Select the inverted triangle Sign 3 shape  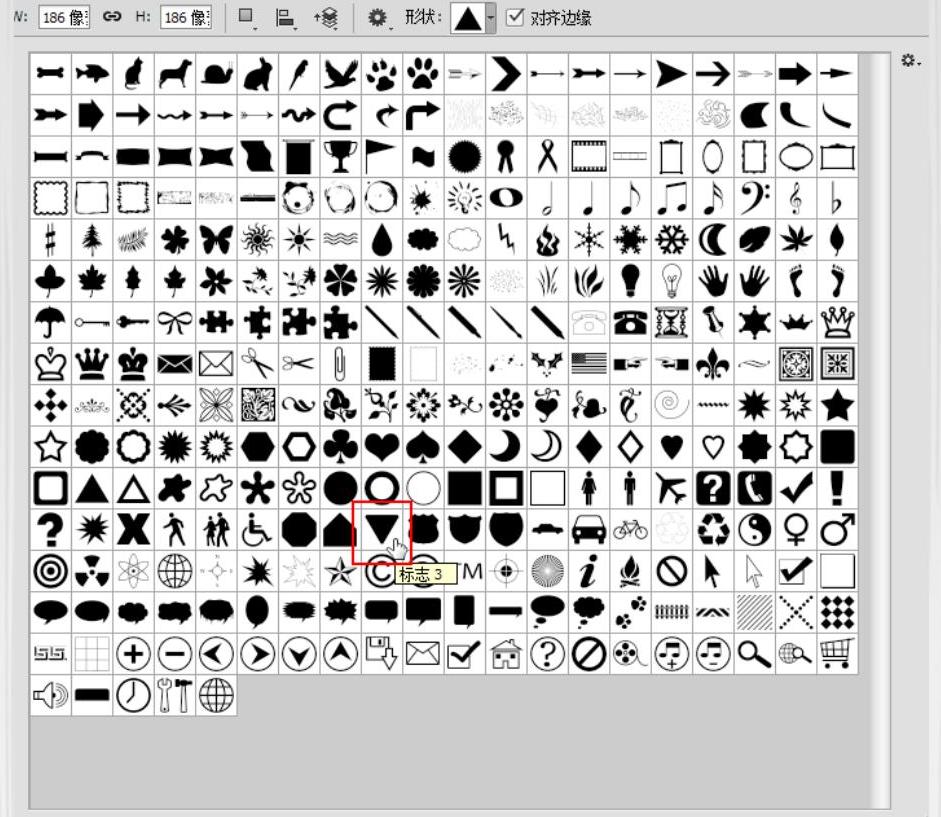tap(382, 529)
